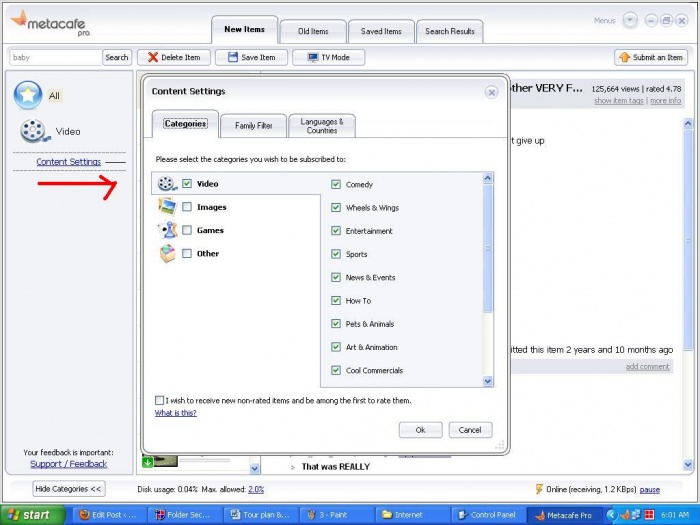Open Languages & Countries tab
700x525 pixels.
tap(322, 126)
